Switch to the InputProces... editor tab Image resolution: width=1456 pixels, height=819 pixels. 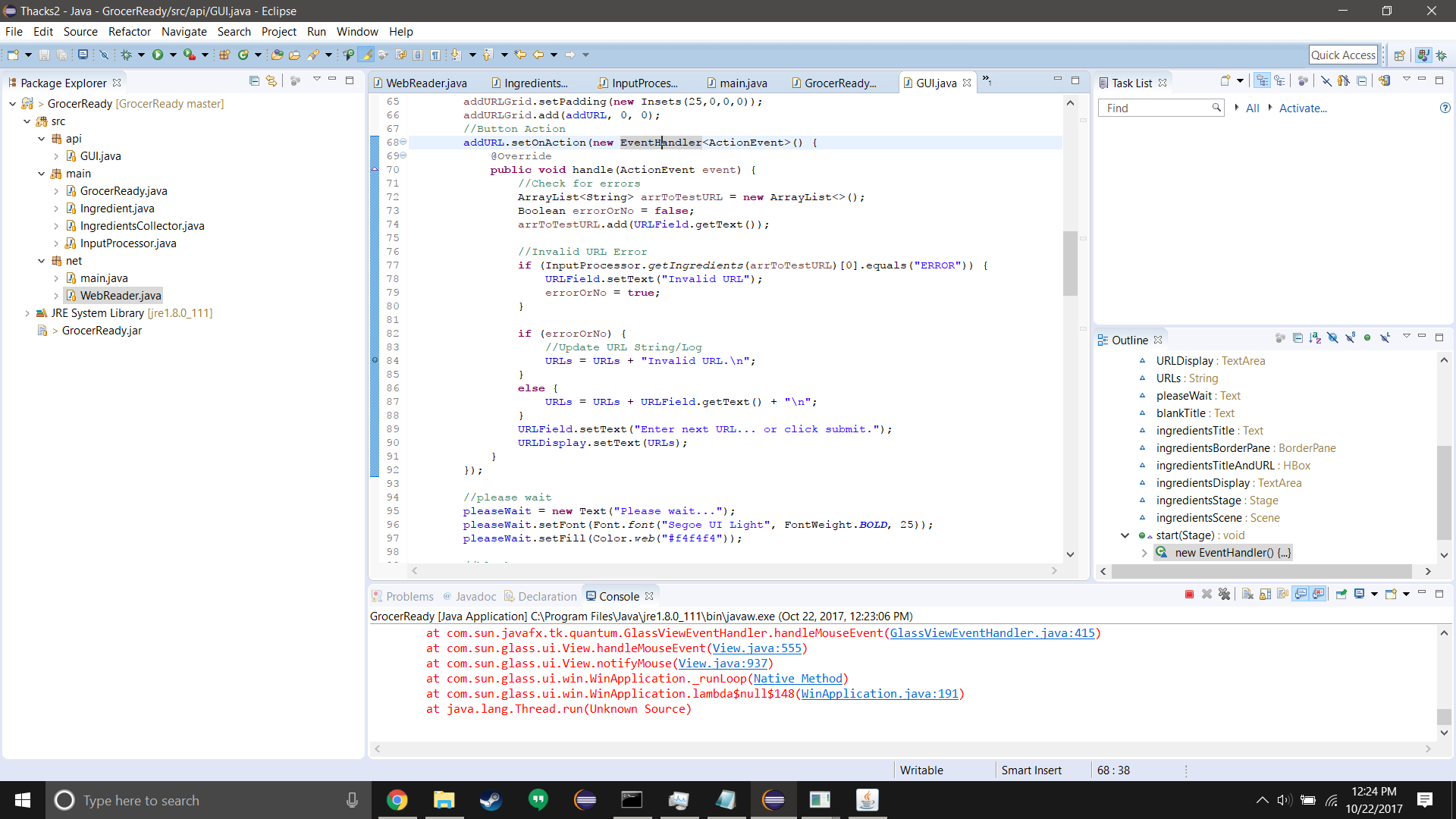644,83
